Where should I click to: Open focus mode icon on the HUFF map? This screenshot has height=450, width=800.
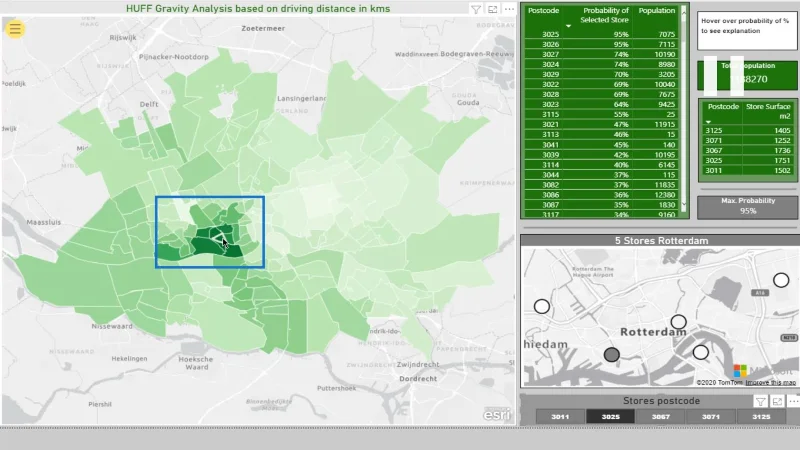click(492, 9)
